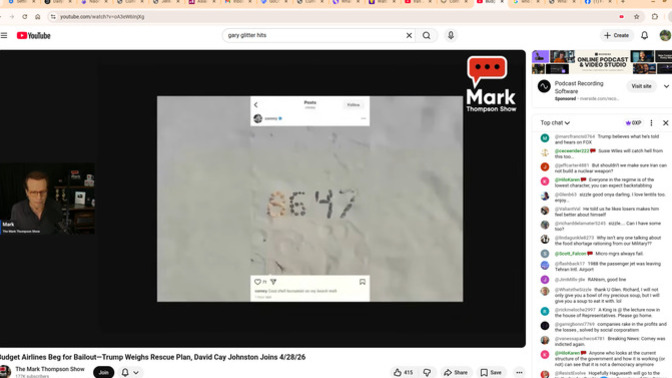Focus the browser address bar URL
The height and width of the screenshot is (378, 672).
coord(102,17)
